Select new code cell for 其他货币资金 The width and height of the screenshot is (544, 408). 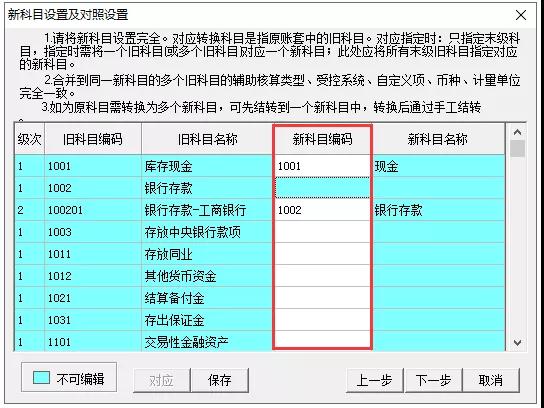322,276
